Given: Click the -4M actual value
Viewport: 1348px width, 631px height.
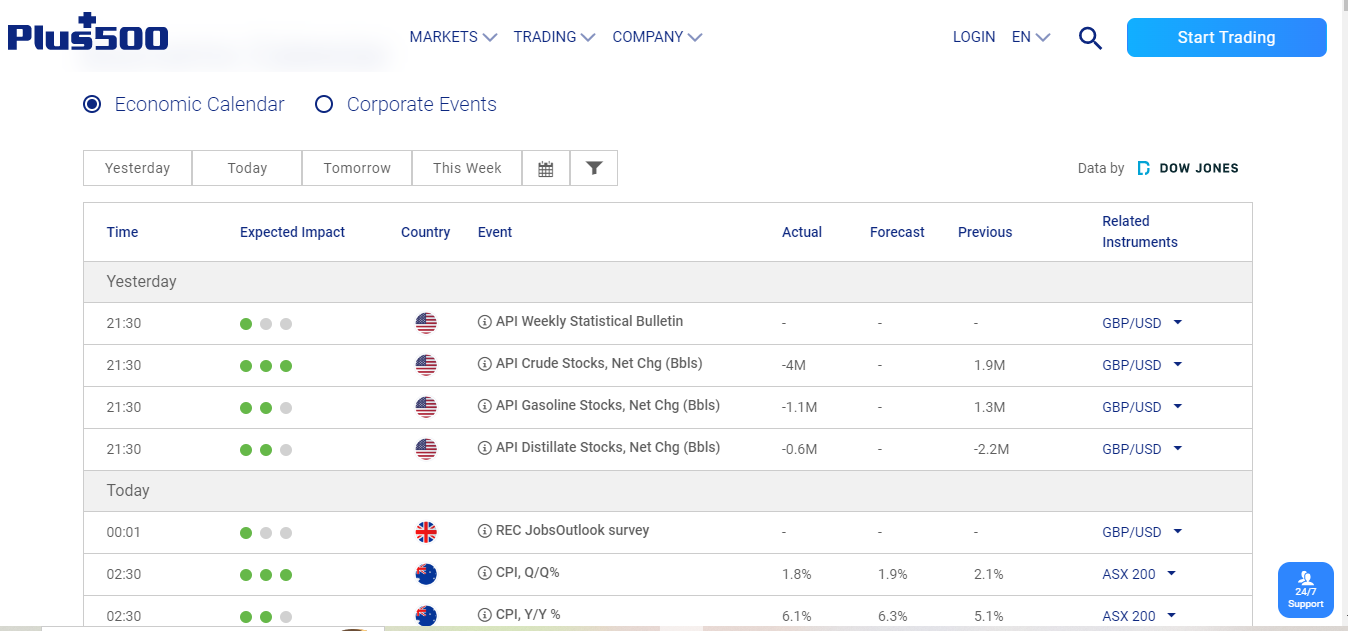Looking at the screenshot, I should pos(794,366).
